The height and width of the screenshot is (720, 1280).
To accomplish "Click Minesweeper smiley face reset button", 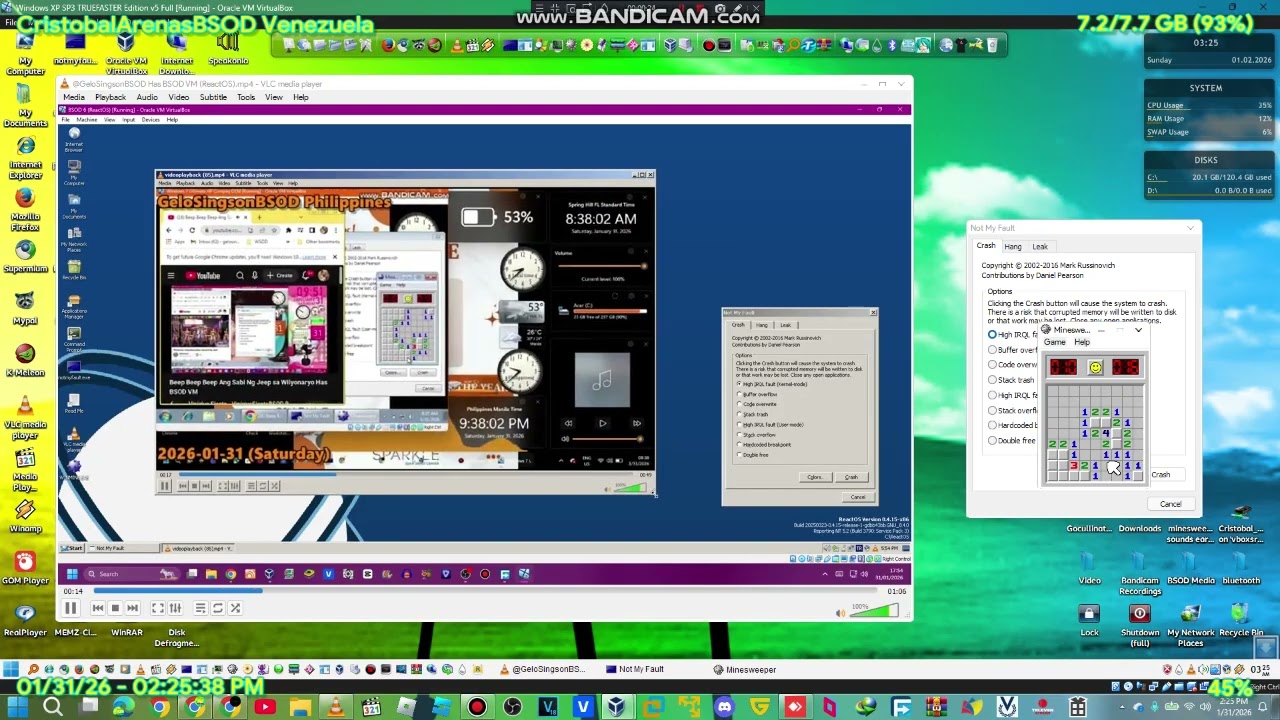I will 1095,368.
